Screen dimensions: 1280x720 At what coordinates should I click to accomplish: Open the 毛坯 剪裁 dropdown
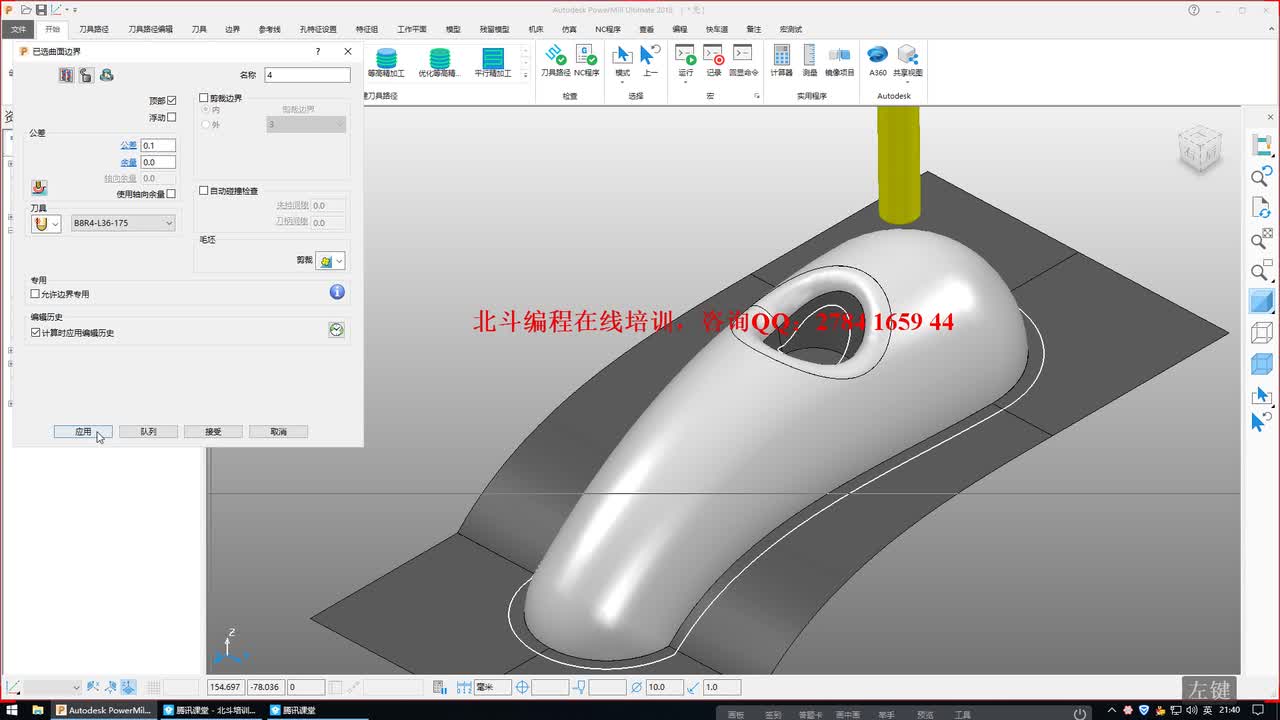coord(331,261)
